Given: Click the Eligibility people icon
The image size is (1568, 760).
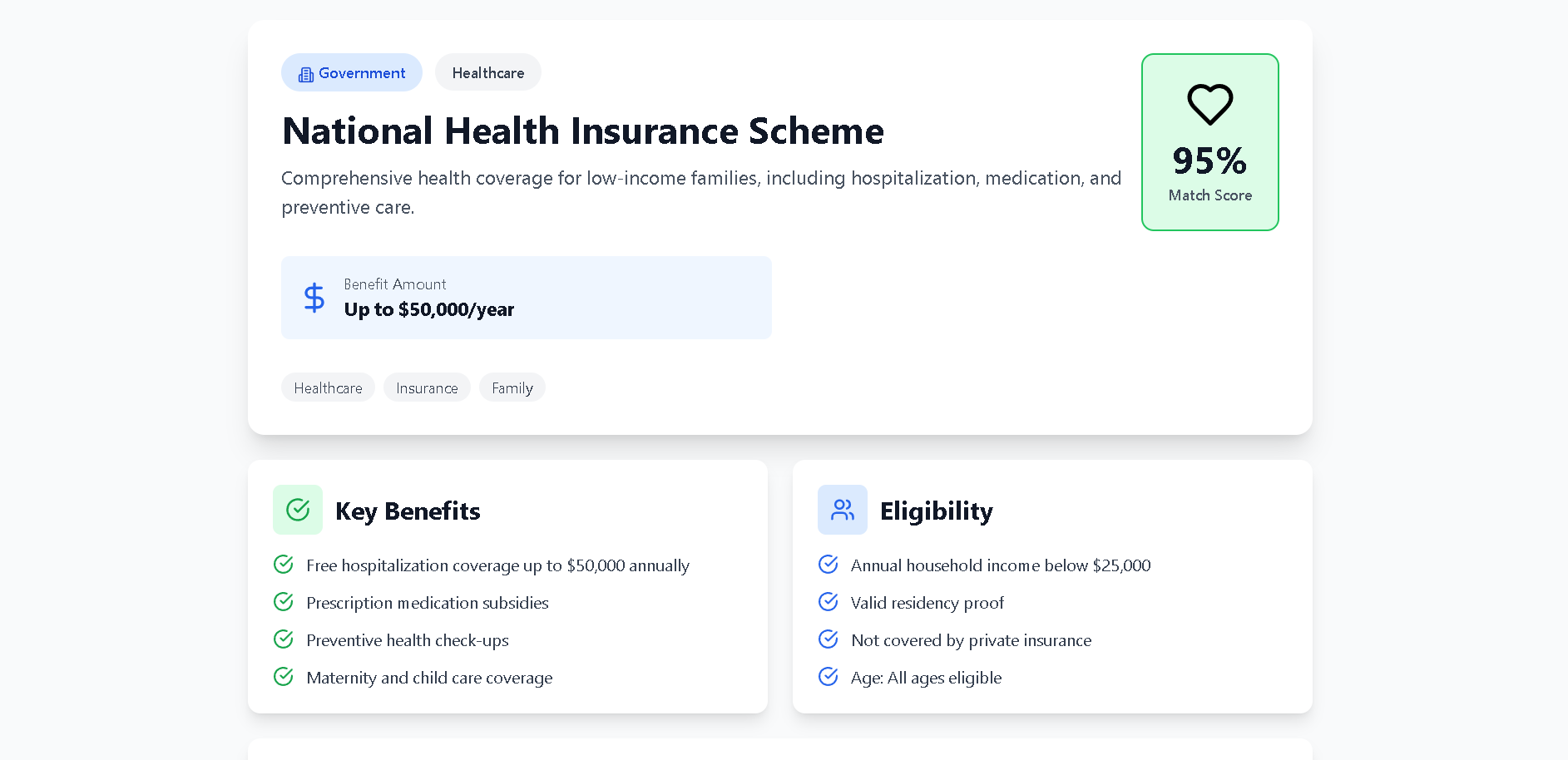Looking at the screenshot, I should point(843,510).
